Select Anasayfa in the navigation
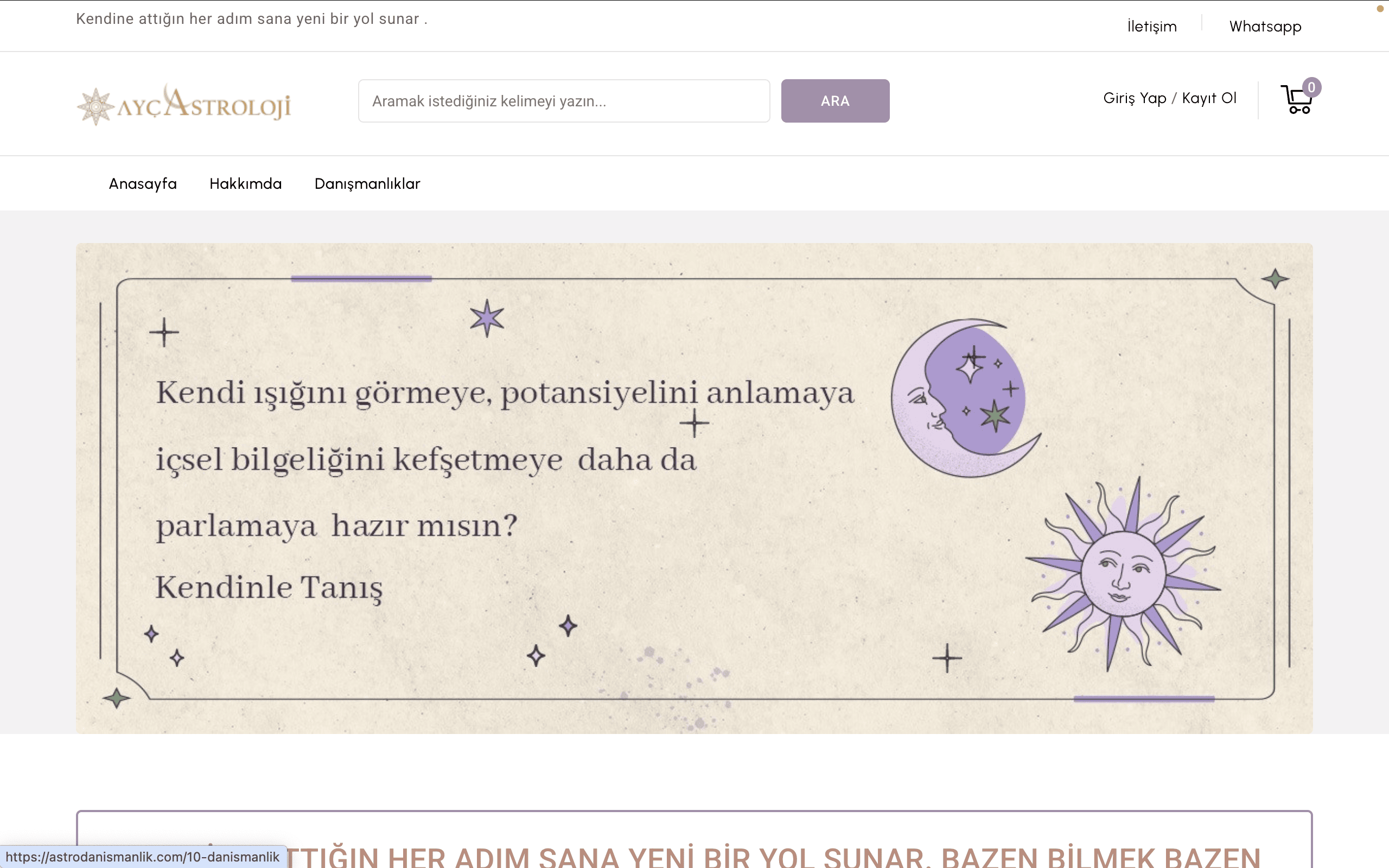This screenshot has width=1389, height=868. pyautogui.click(x=143, y=184)
